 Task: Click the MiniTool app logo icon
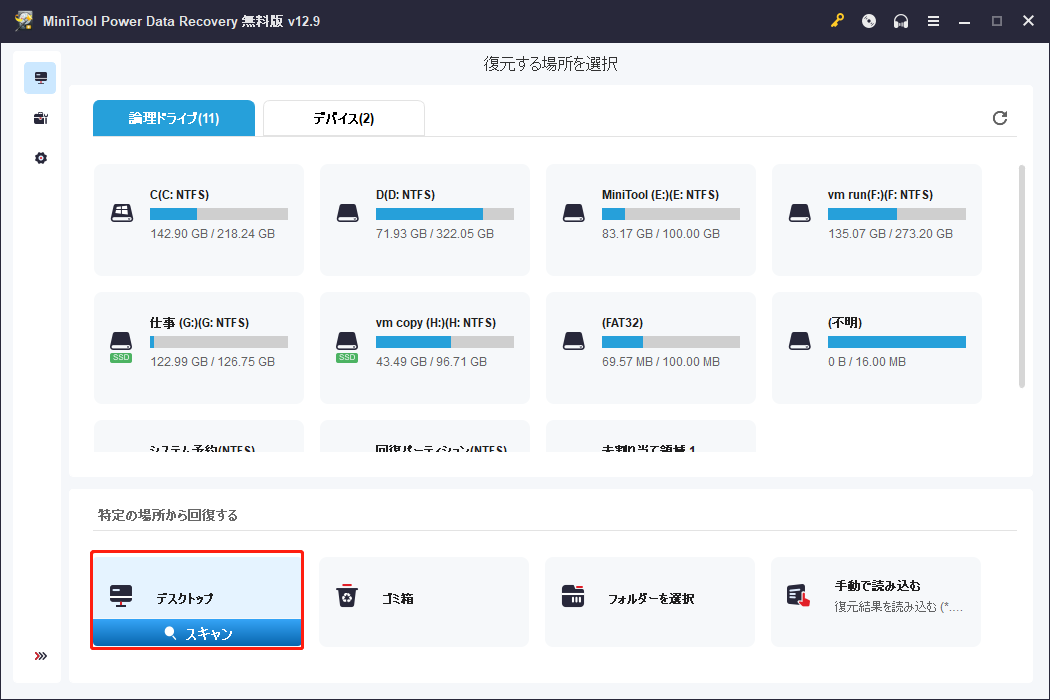tap(24, 21)
